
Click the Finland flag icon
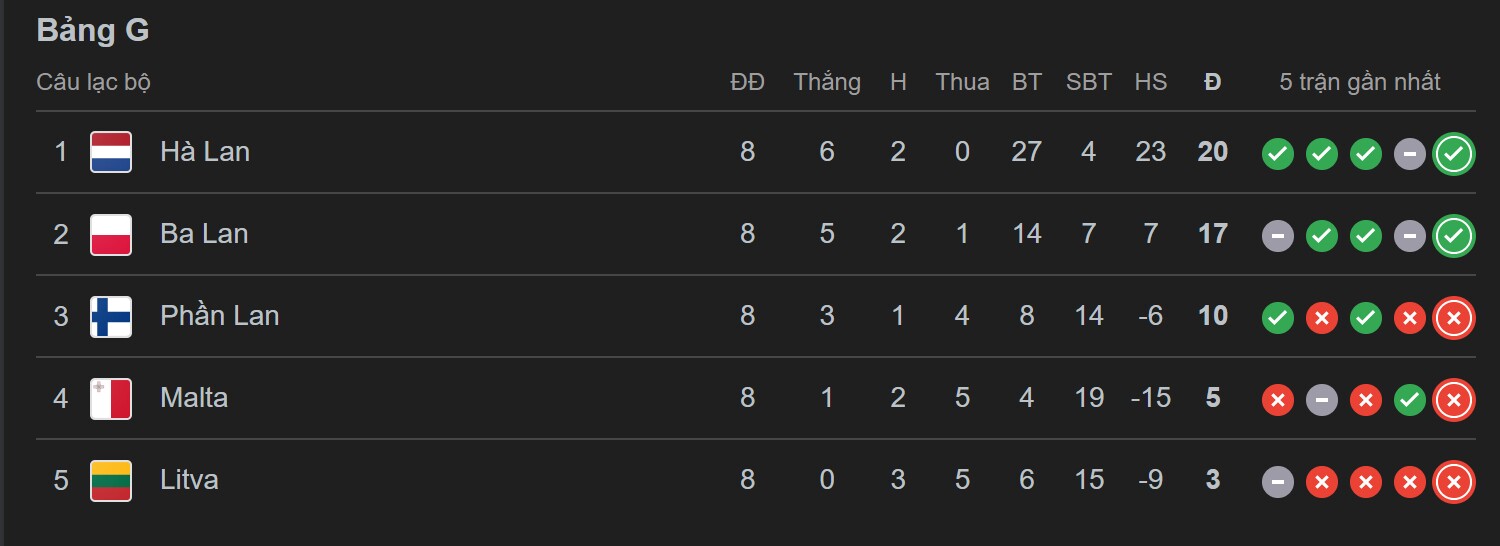coord(111,316)
